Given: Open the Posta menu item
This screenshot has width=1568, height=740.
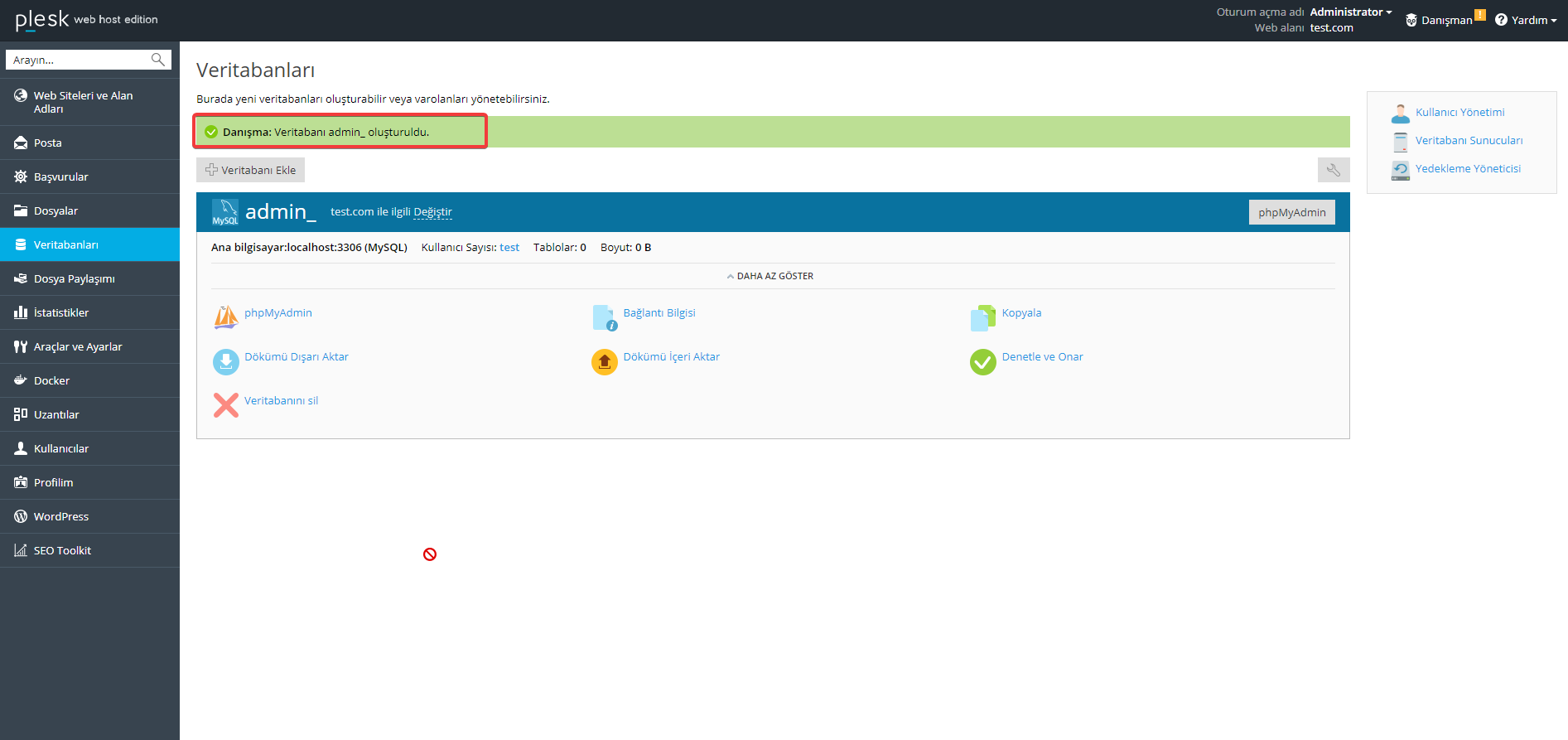Looking at the screenshot, I should (x=89, y=143).
